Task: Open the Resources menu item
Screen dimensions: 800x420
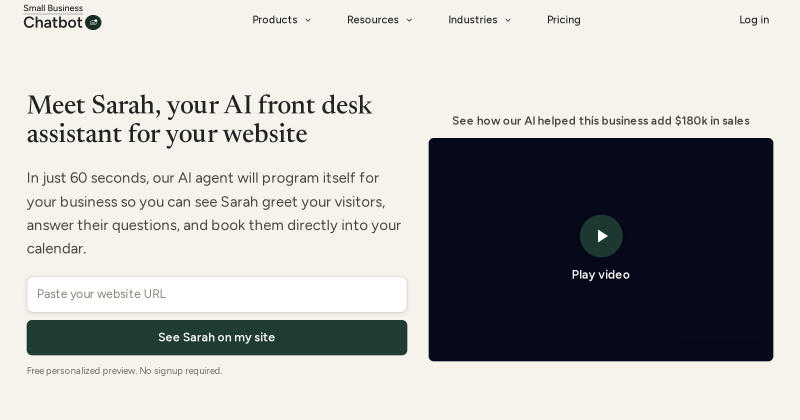Action: click(372, 20)
